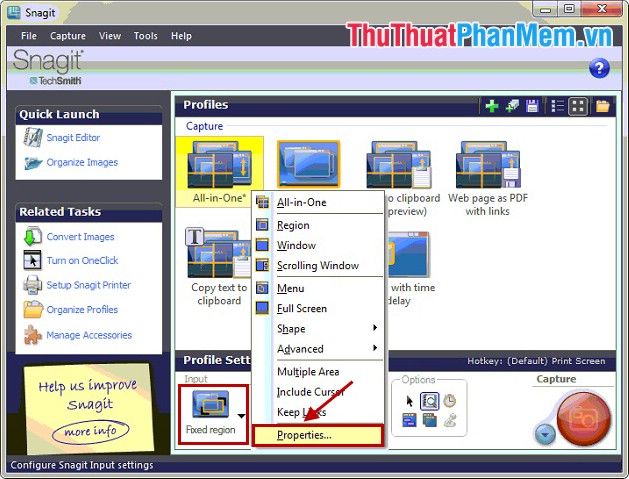Click Convert Images task
The width and height of the screenshot is (629, 479).
click(x=80, y=237)
